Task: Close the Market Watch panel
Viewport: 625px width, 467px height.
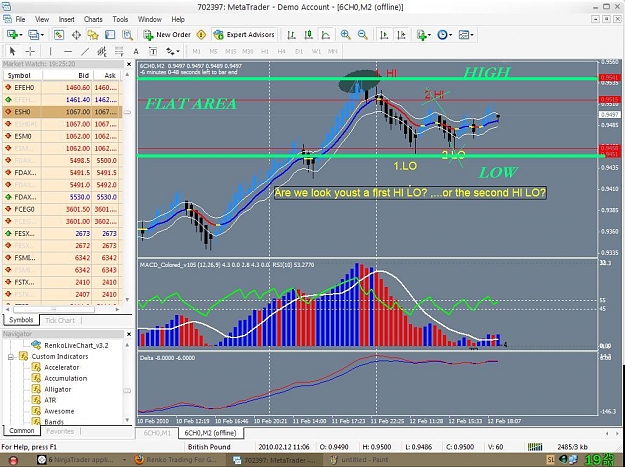Action: point(129,64)
